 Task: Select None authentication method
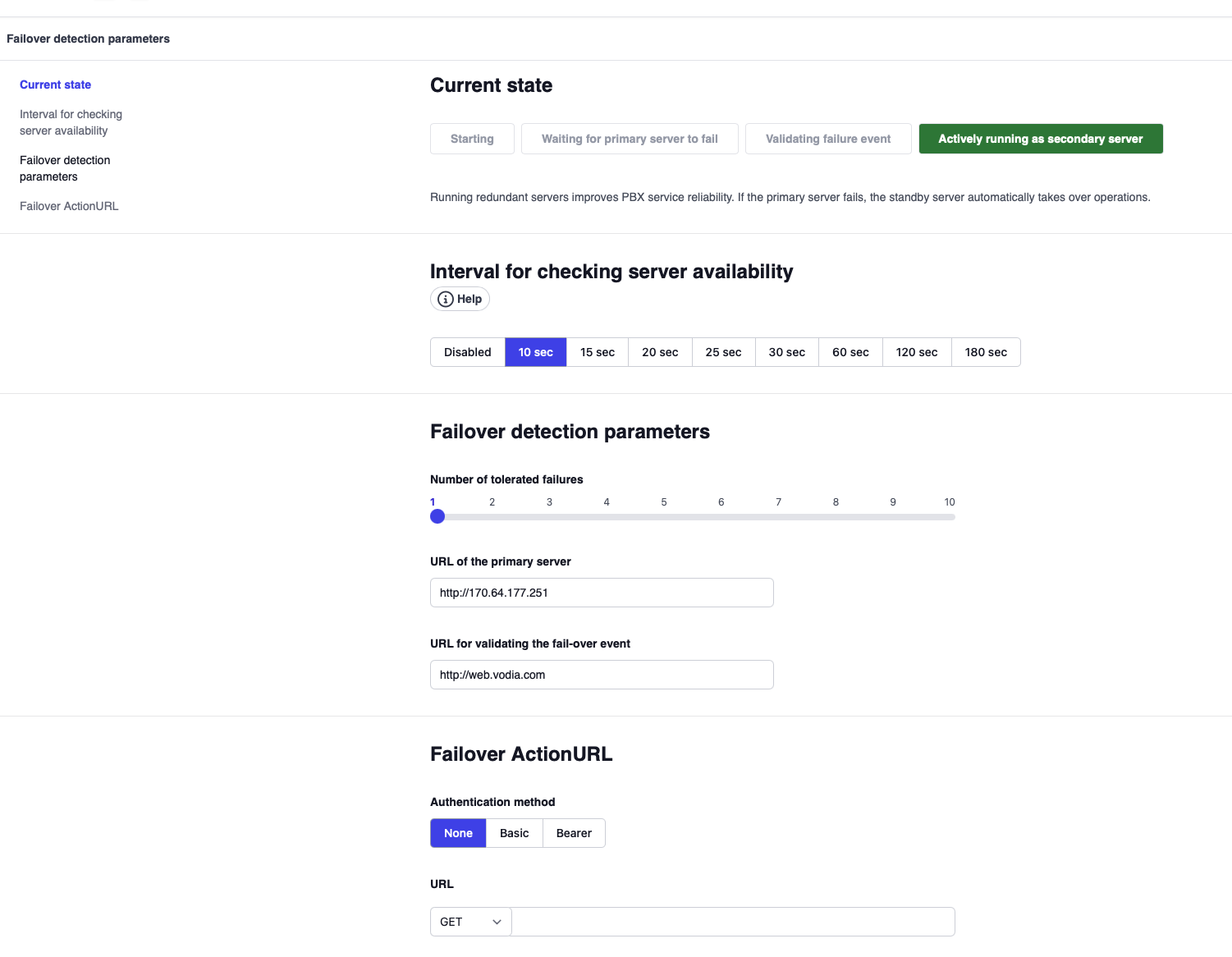point(458,833)
